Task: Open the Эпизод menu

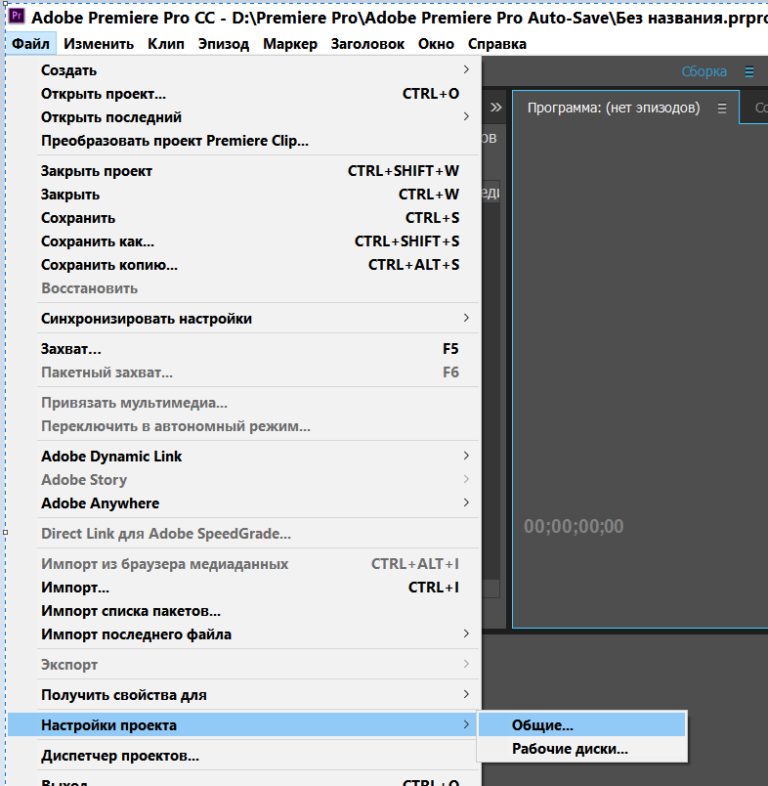Action: [x=224, y=44]
